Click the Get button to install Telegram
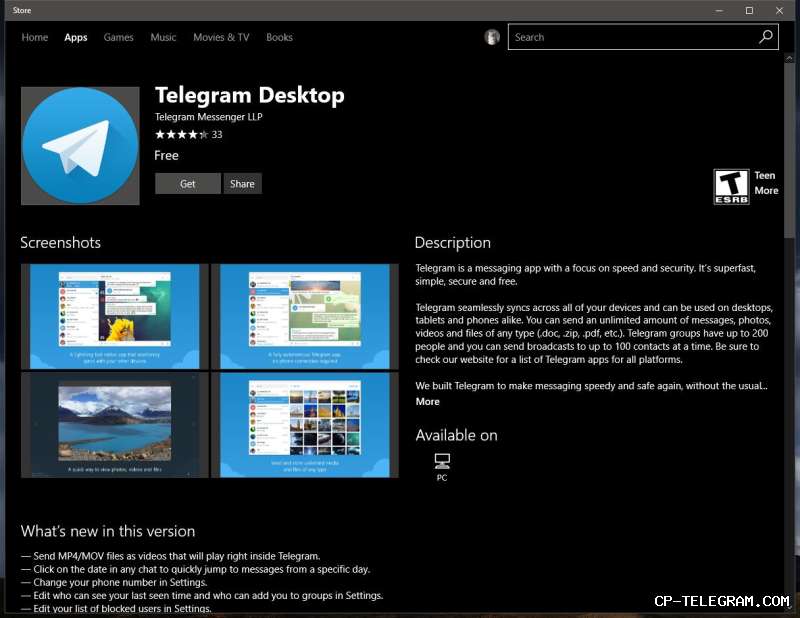This screenshot has height=618, width=800. pyautogui.click(x=187, y=183)
